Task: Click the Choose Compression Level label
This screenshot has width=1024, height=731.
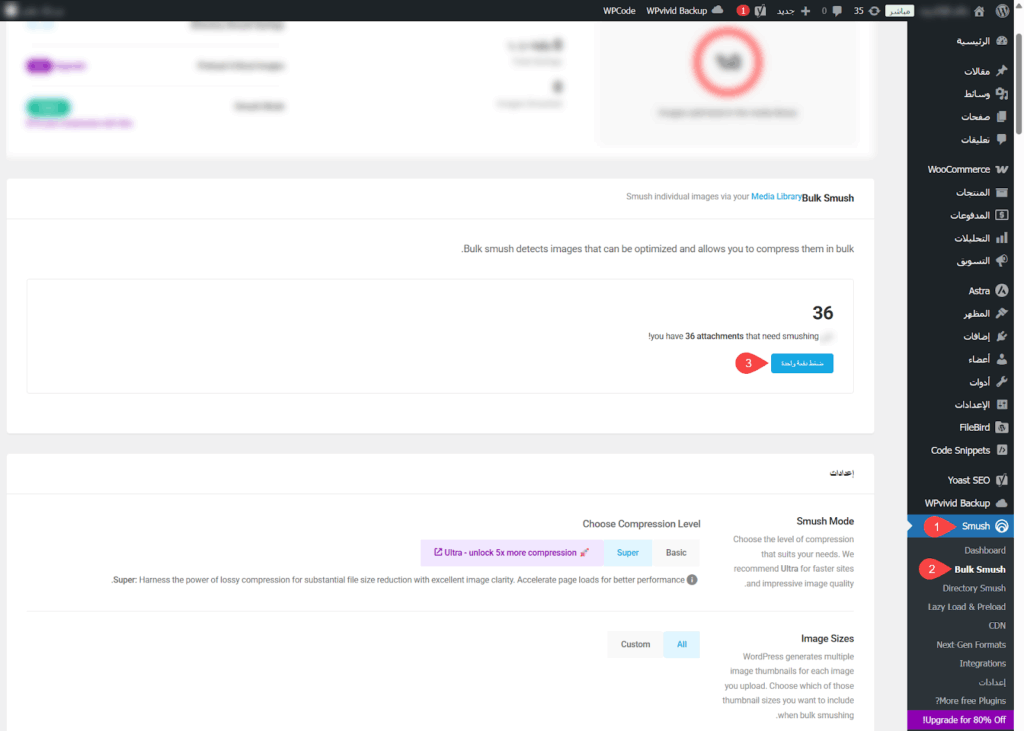Action: [641, 524]
